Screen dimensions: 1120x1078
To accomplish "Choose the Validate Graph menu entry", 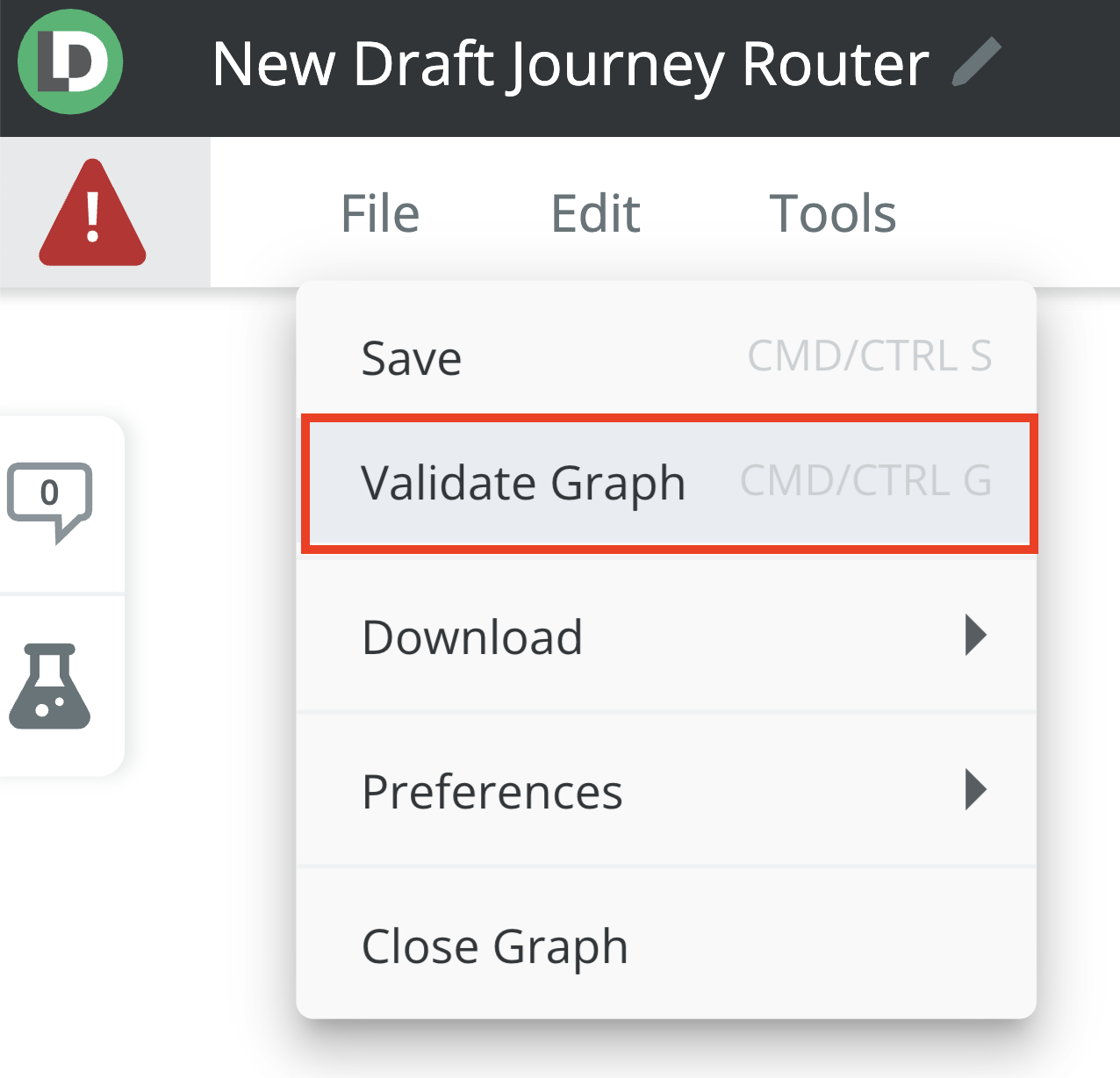I will (x=523, y=484).
